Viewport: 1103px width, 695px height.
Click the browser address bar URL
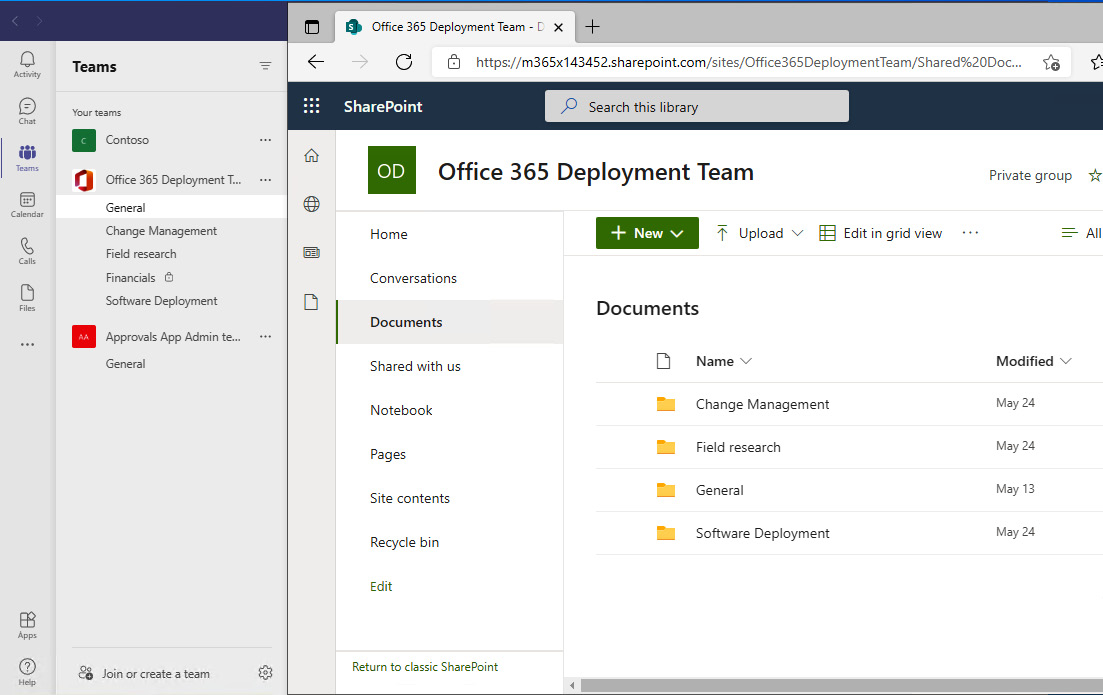(748, 62)
